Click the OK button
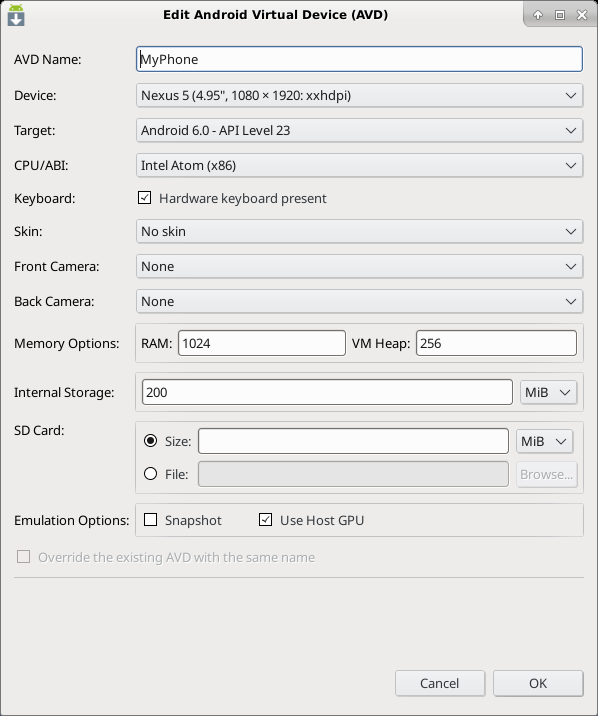The image size is (598, 716). tap(538, 683)
